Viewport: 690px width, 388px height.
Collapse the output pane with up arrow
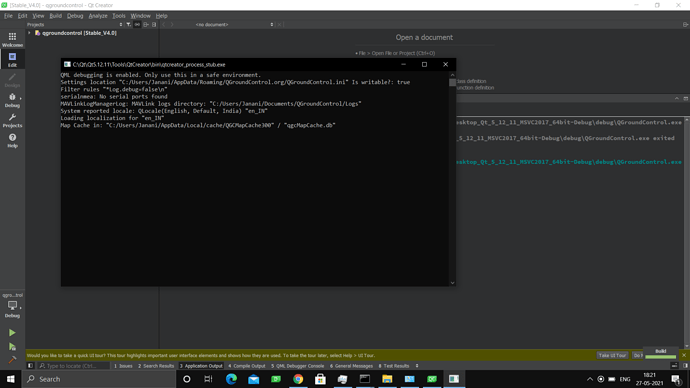(x=677, y=99)
